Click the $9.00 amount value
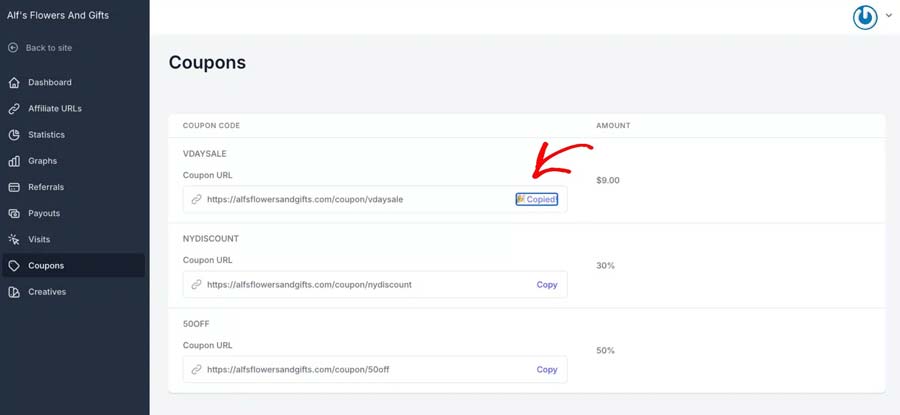Viewport: 900px width, 415px height. pos(608,180)
